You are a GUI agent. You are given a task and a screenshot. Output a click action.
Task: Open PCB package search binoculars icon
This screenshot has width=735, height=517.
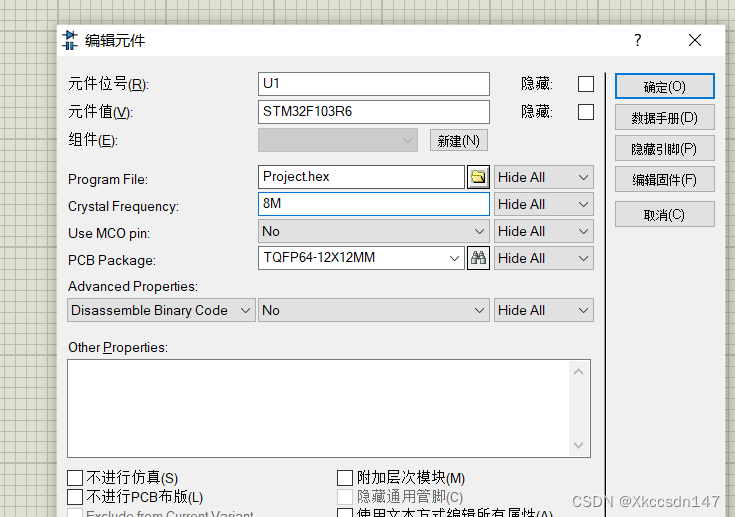(478, 258)
